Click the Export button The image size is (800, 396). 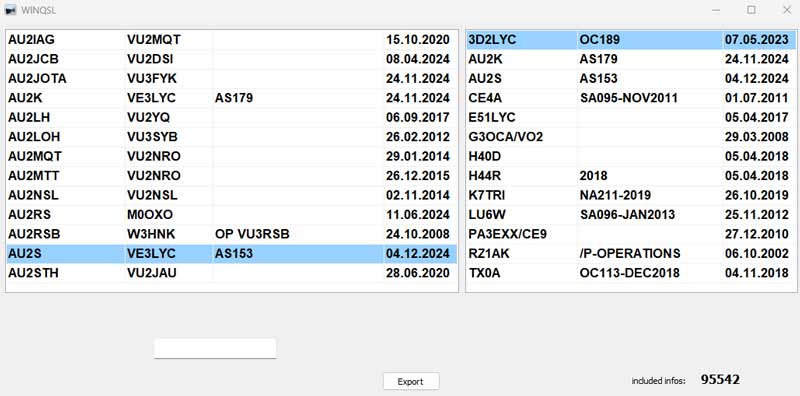411,381
